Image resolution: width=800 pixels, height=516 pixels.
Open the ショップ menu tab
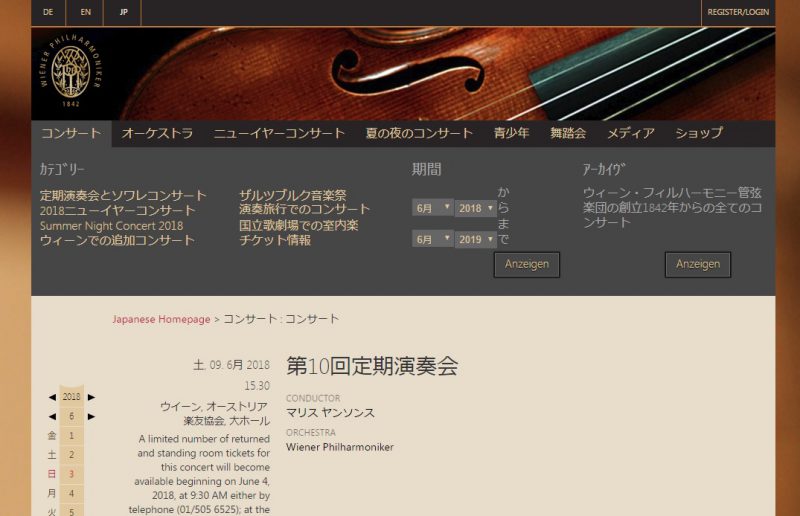698,133
